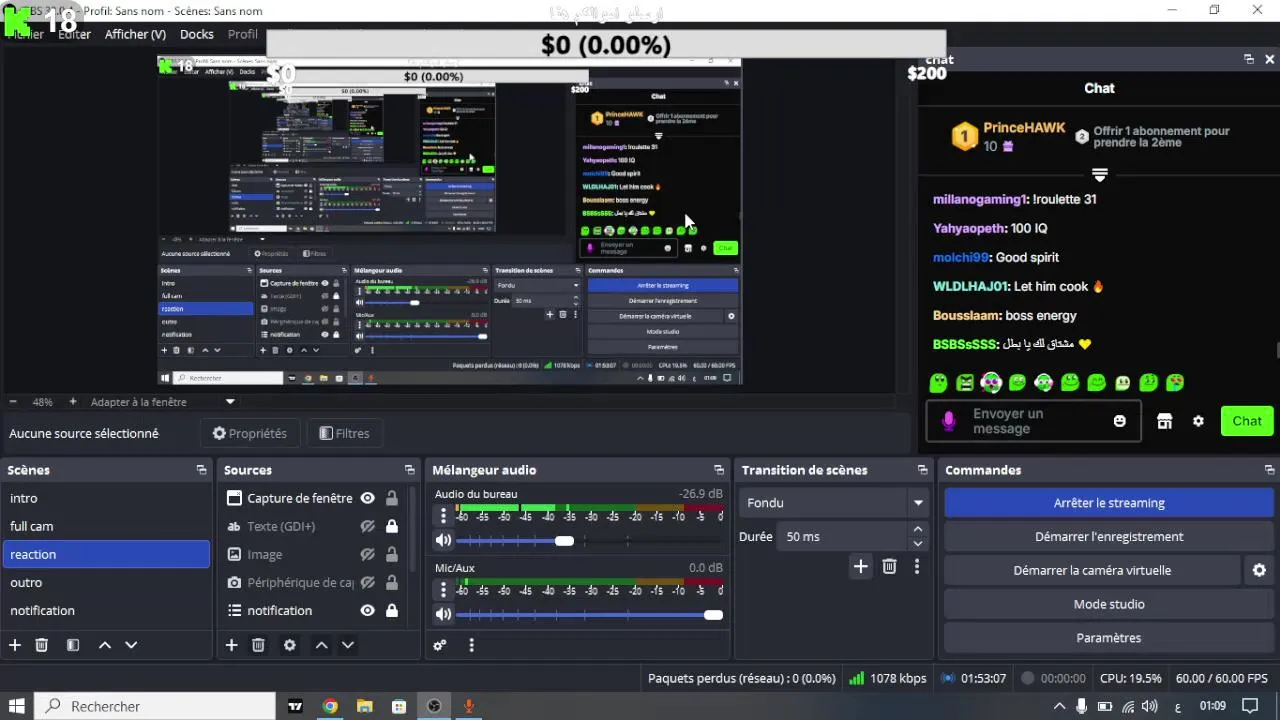The image size is (1280, 720).
Task: Zoom in the preview with the plus icon
Action: pos(73,402)
